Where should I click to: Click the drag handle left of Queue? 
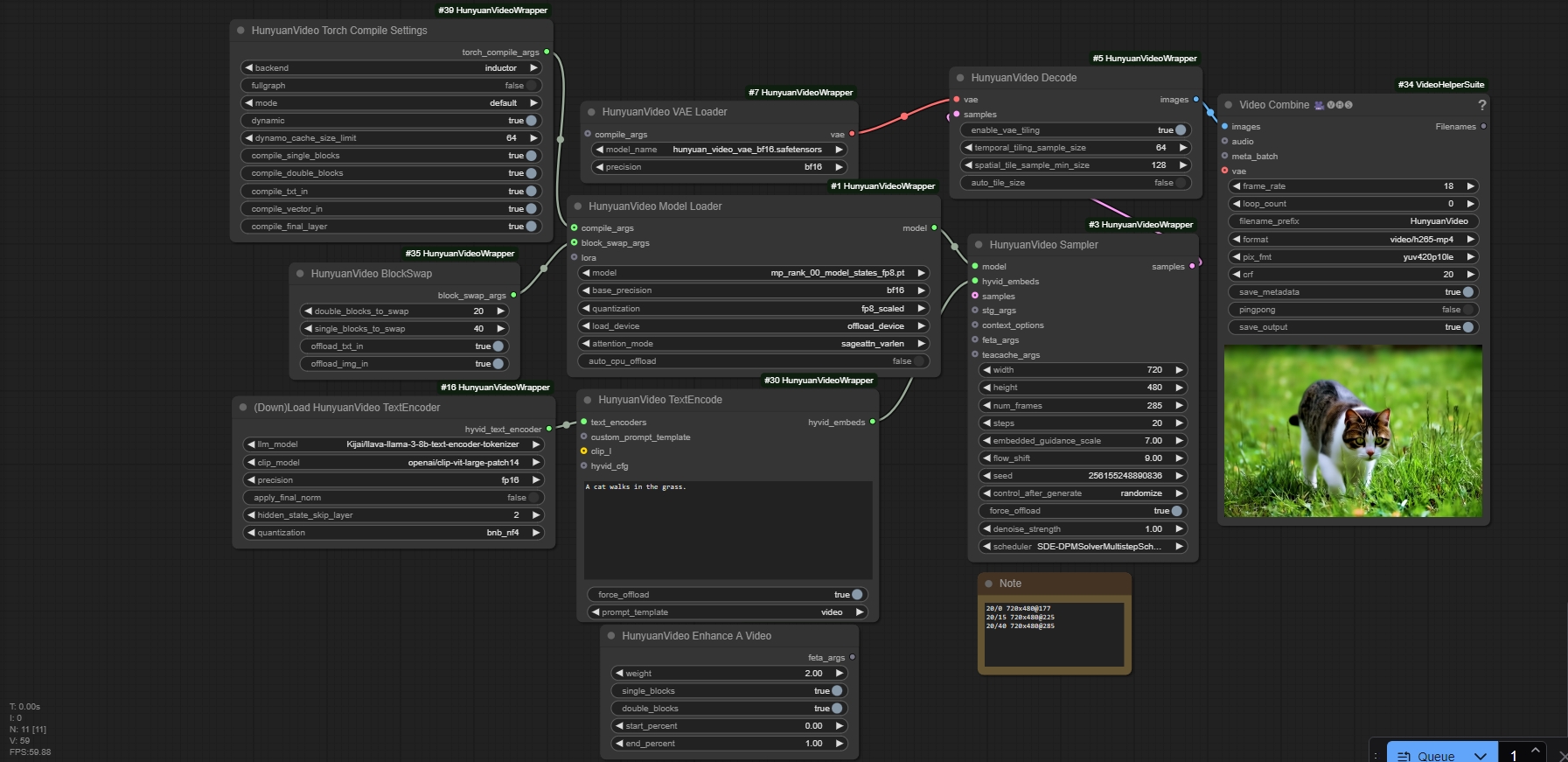click(x=1376, y=756)
